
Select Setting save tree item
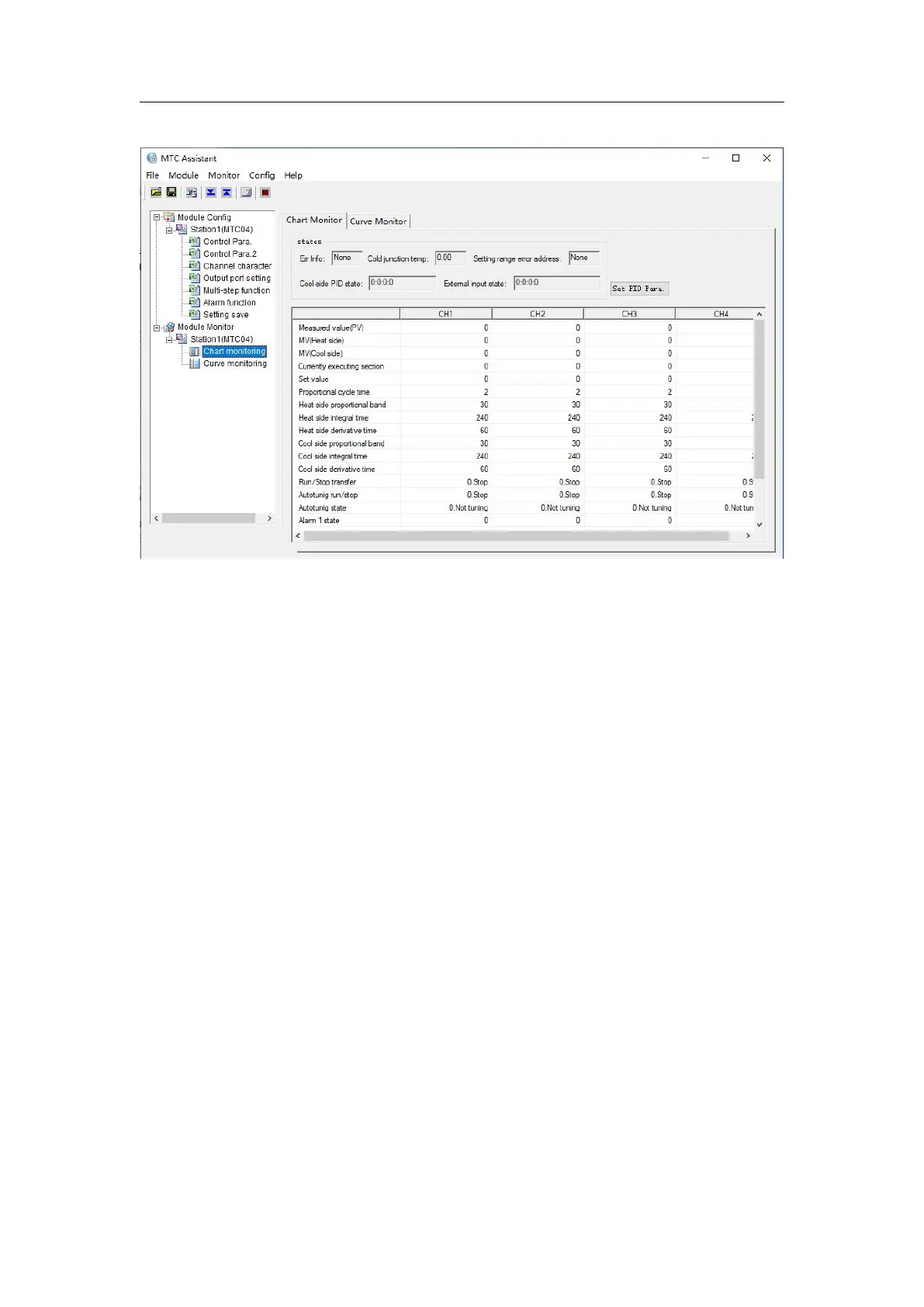click(x=226, y=314)
